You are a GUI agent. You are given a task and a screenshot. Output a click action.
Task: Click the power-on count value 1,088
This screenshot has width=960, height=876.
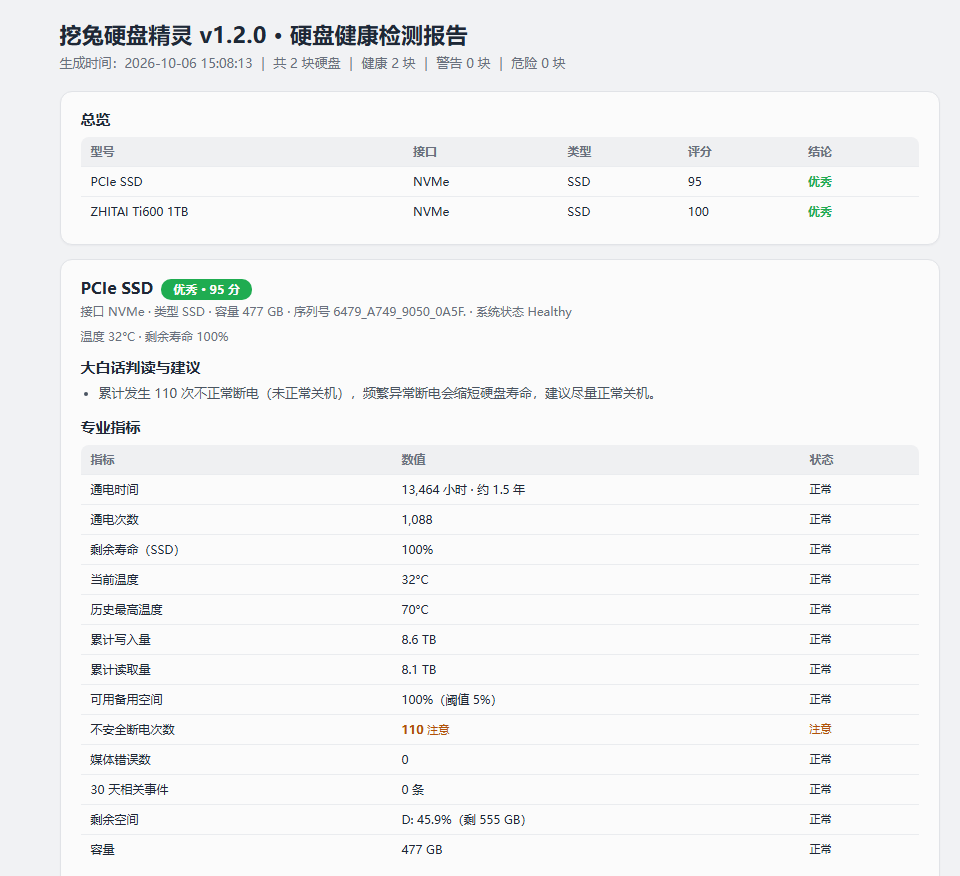pos(417,520)
